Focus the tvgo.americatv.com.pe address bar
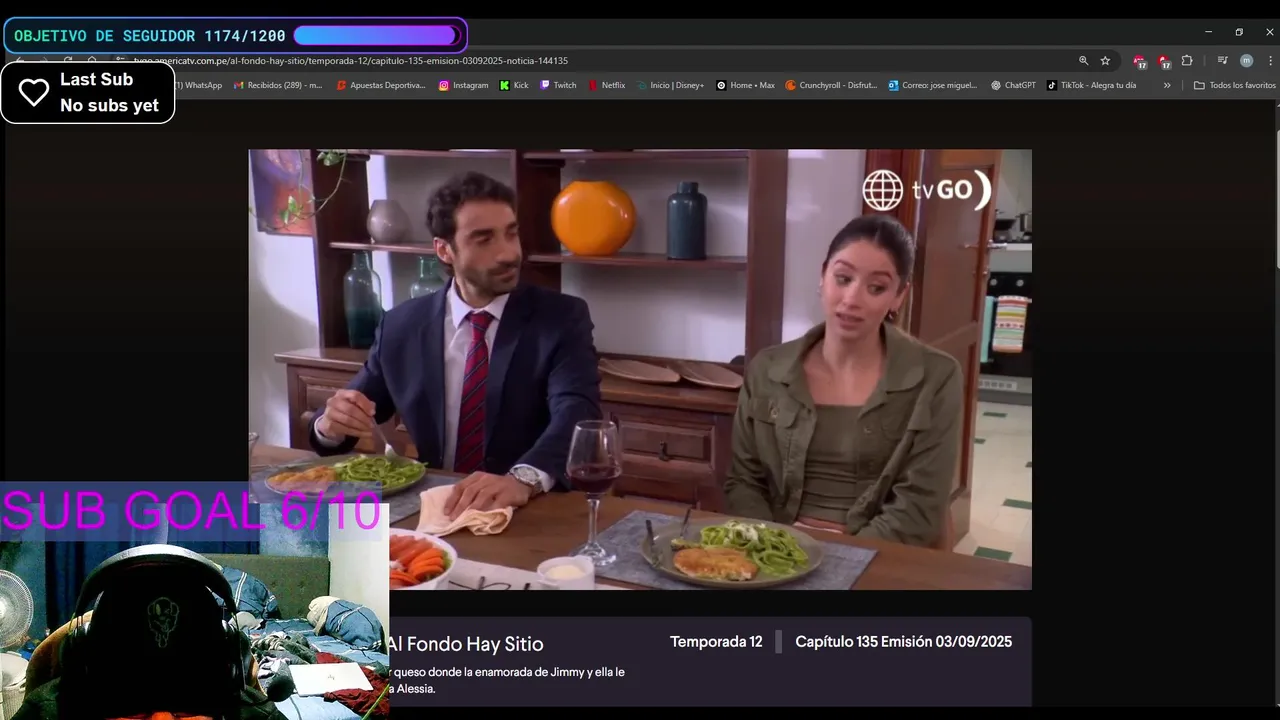 (x=600, y=61)
